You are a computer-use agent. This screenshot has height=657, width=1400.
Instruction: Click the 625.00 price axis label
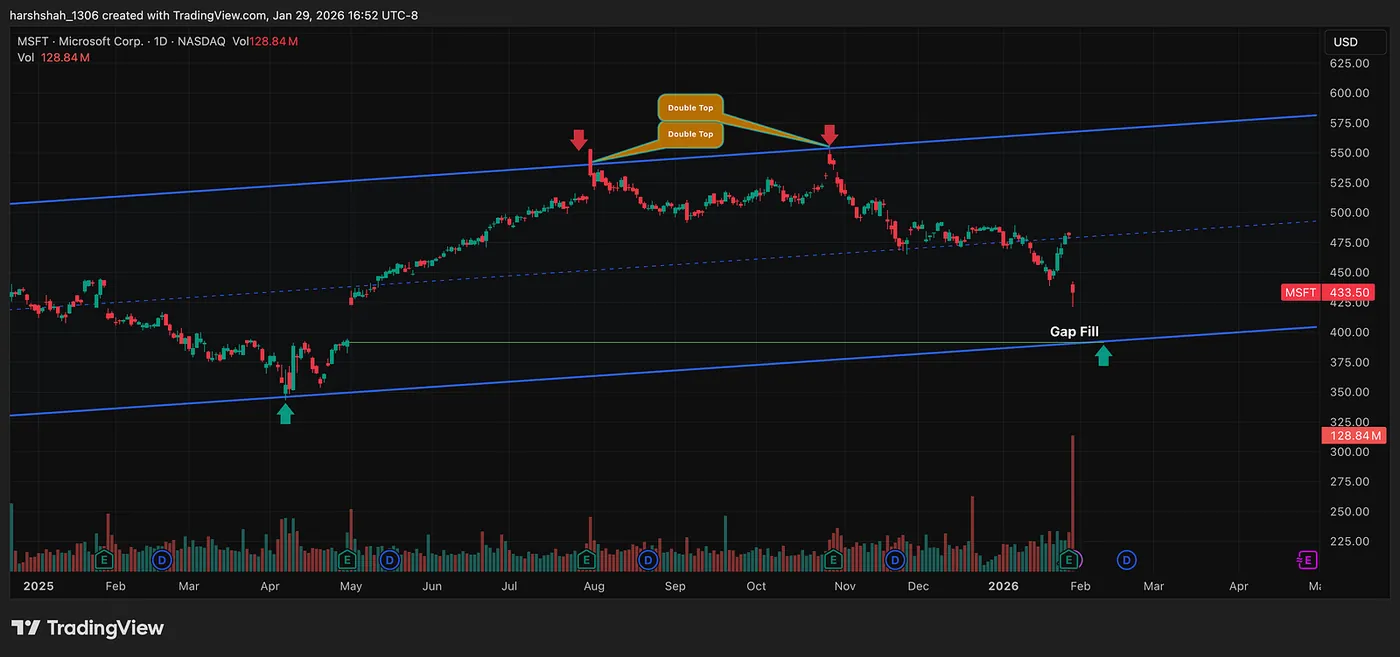pyautogui.click(x=1349, y=63)
